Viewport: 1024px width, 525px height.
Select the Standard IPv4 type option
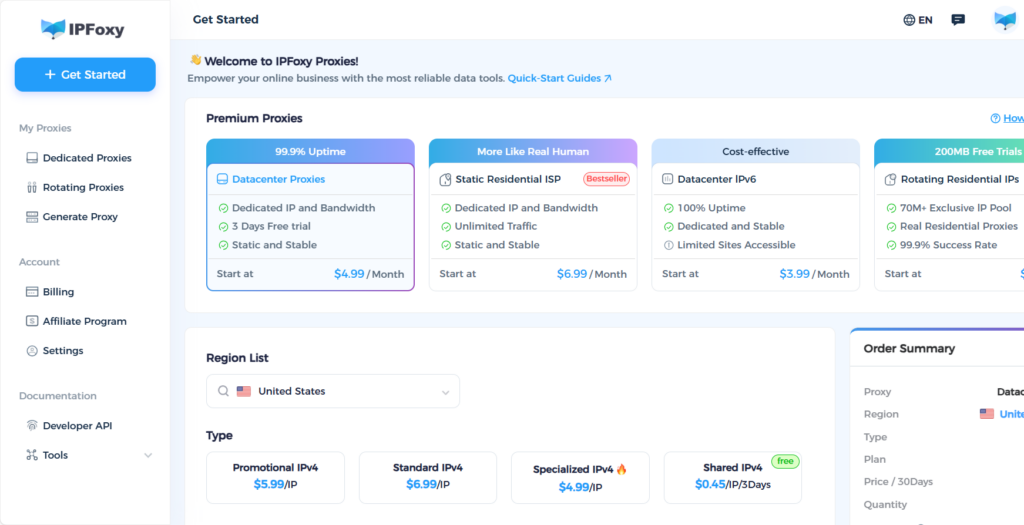[x=428, y=477]
